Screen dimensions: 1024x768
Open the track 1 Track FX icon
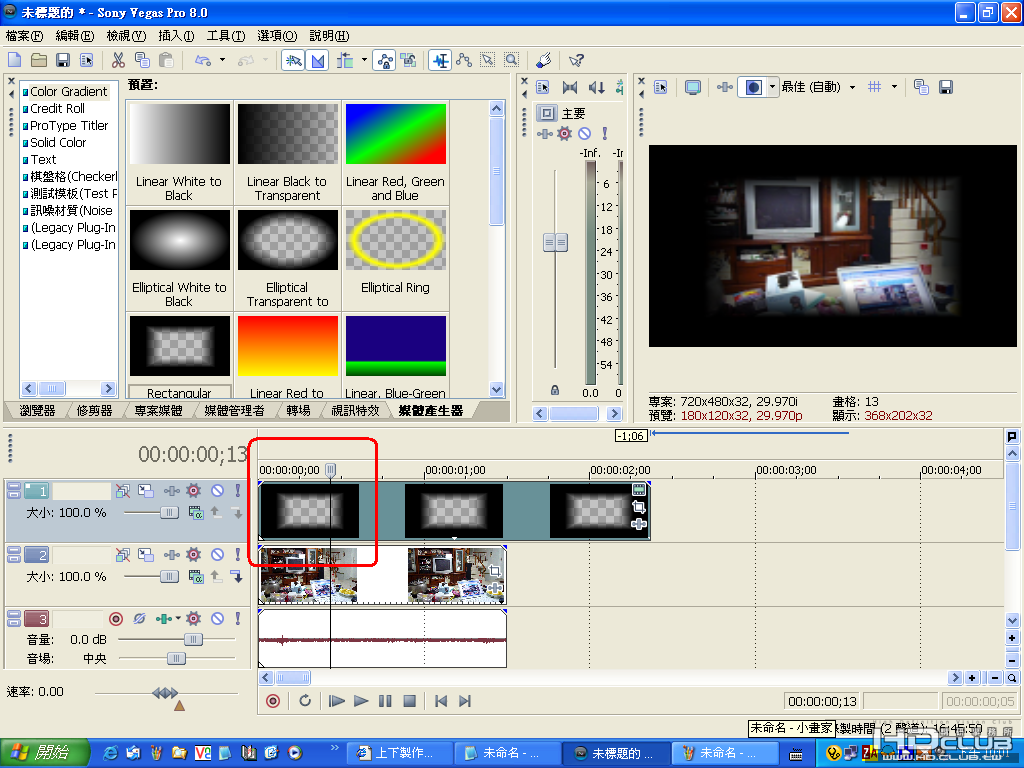(193, 491)
